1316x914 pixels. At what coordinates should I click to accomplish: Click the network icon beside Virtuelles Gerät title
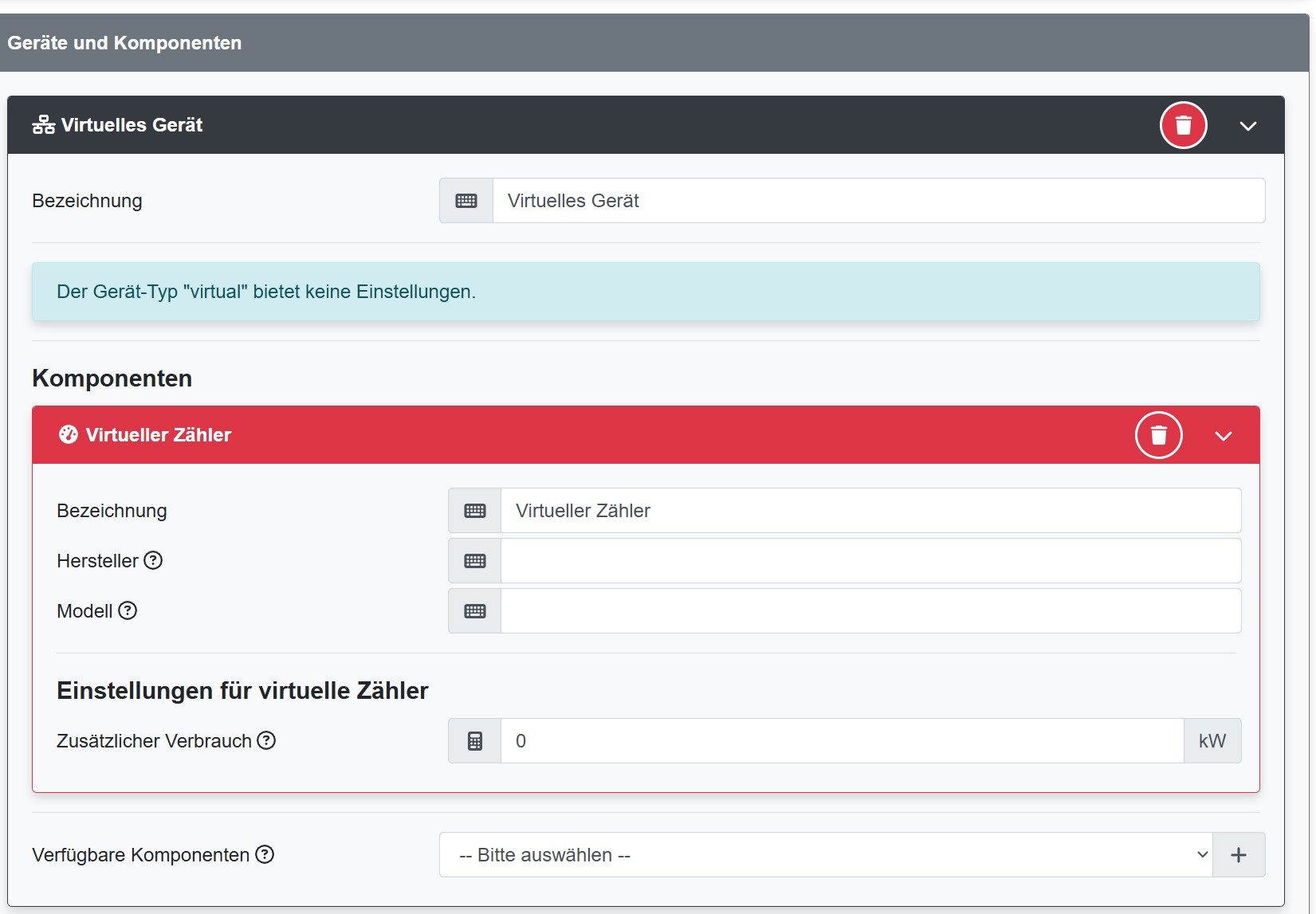coord(43,125)
